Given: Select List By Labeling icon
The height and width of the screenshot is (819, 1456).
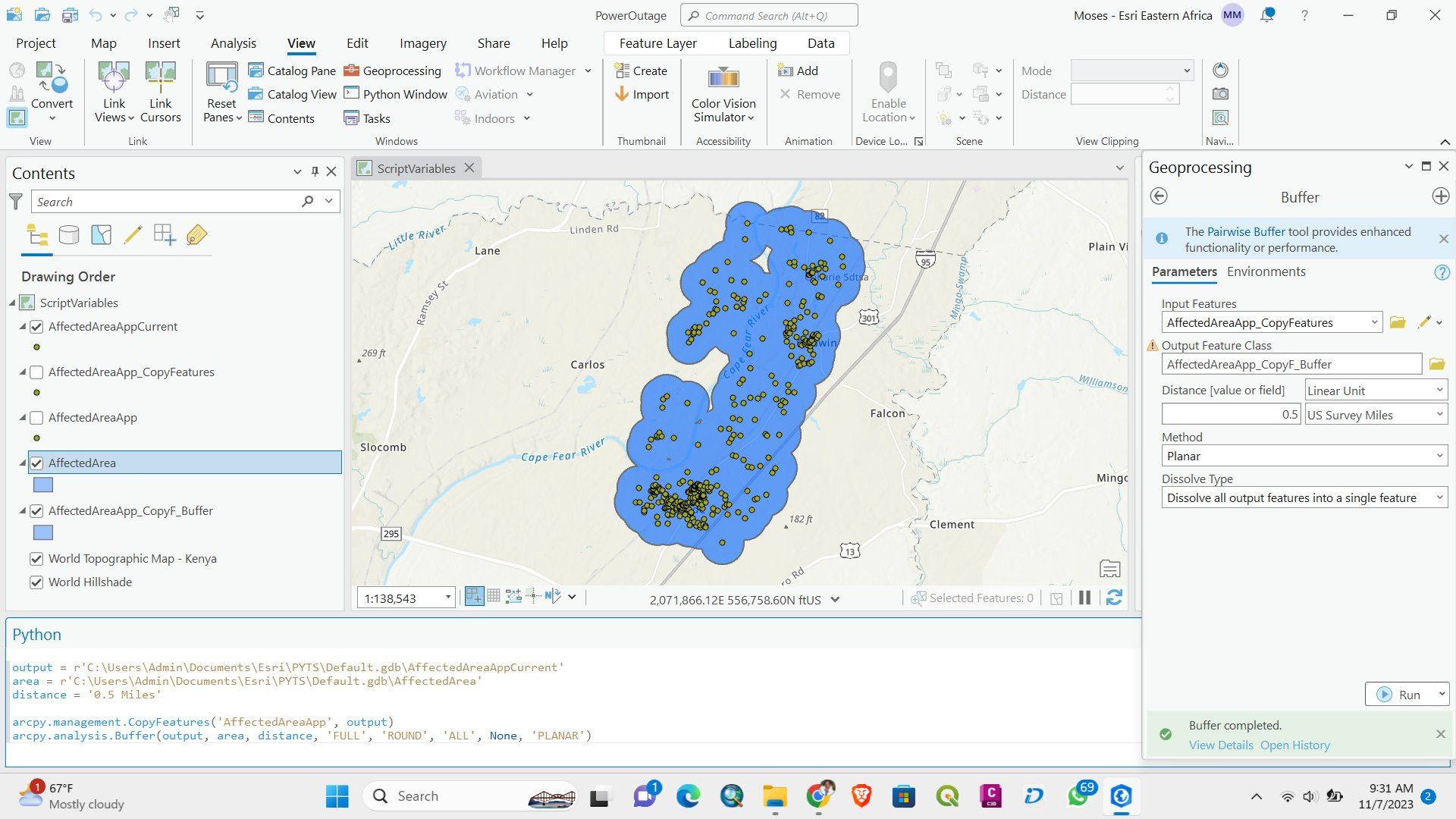Looking at the screenshot, I should point(196,235).
